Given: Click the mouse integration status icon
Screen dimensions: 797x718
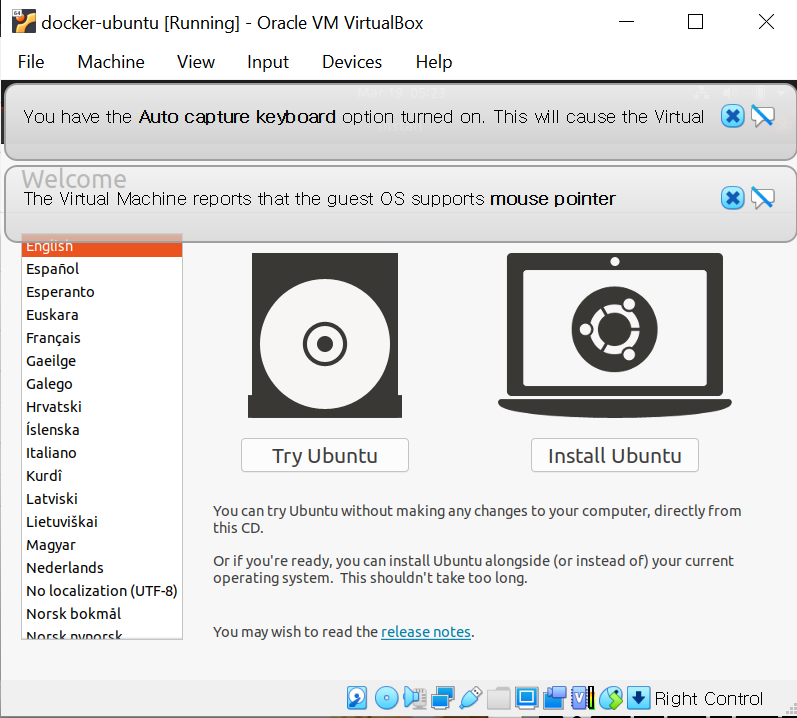Looking at the screenshot, I should point(611,698).
